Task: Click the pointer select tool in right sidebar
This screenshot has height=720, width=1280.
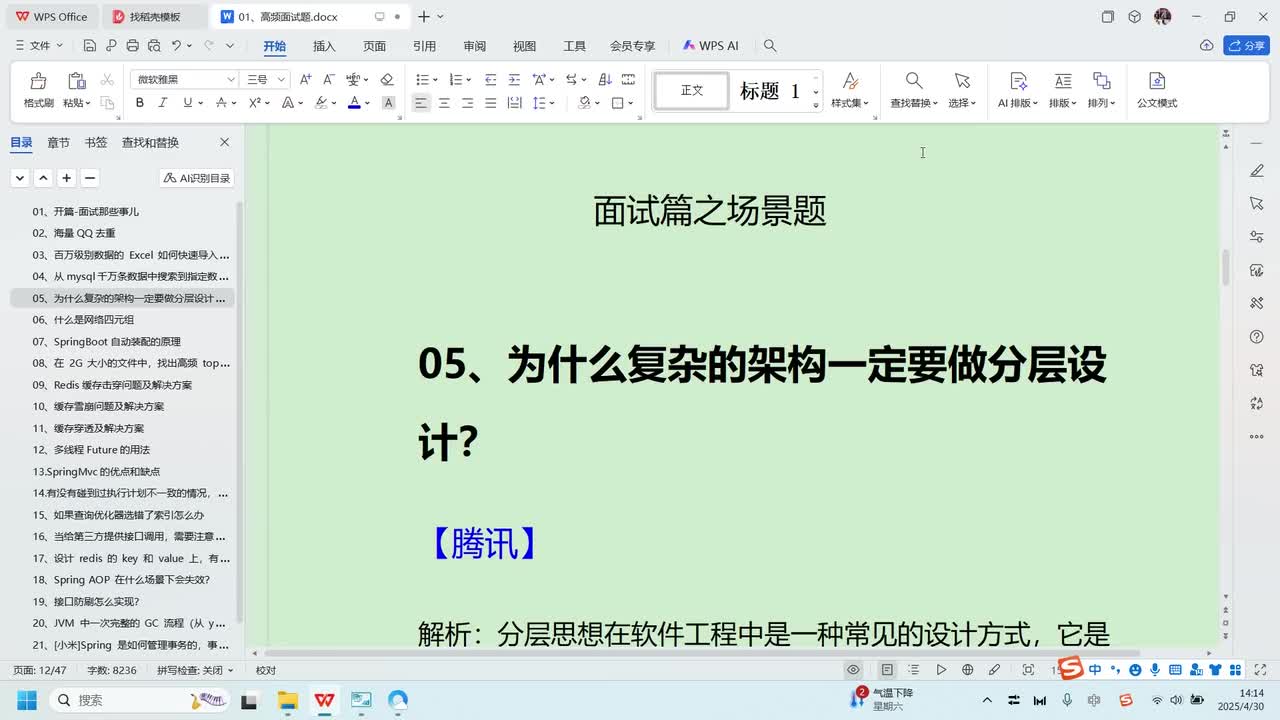Action: (x=1257, y=203)
